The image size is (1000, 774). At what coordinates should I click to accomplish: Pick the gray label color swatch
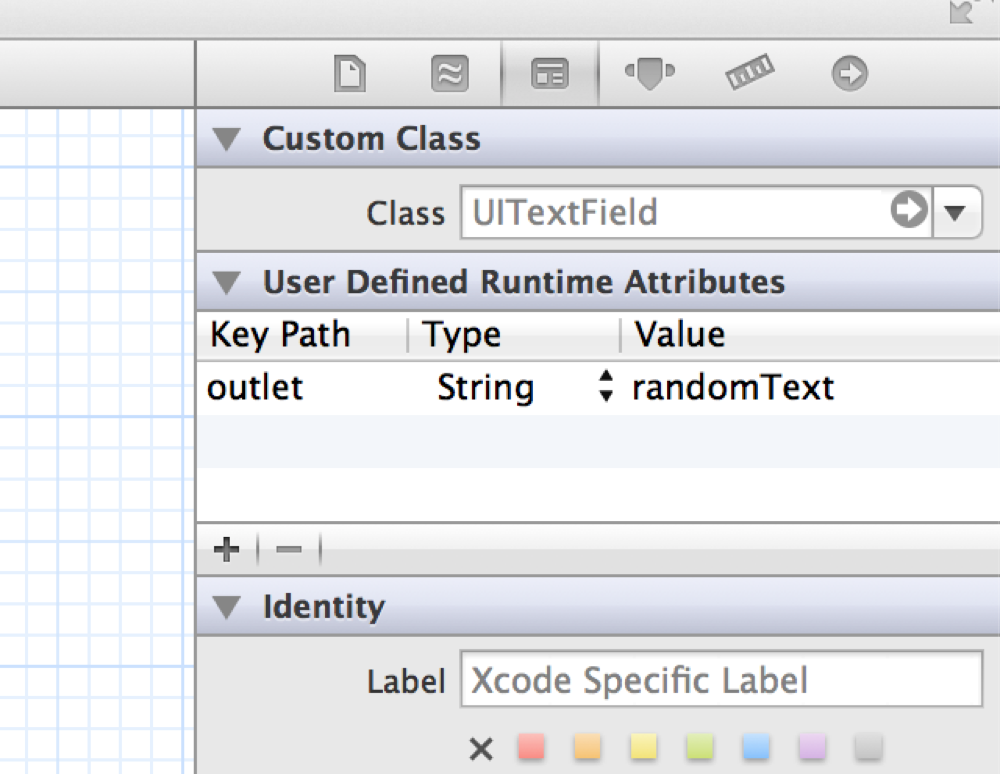pyautogui.click(x=868, y=747)
